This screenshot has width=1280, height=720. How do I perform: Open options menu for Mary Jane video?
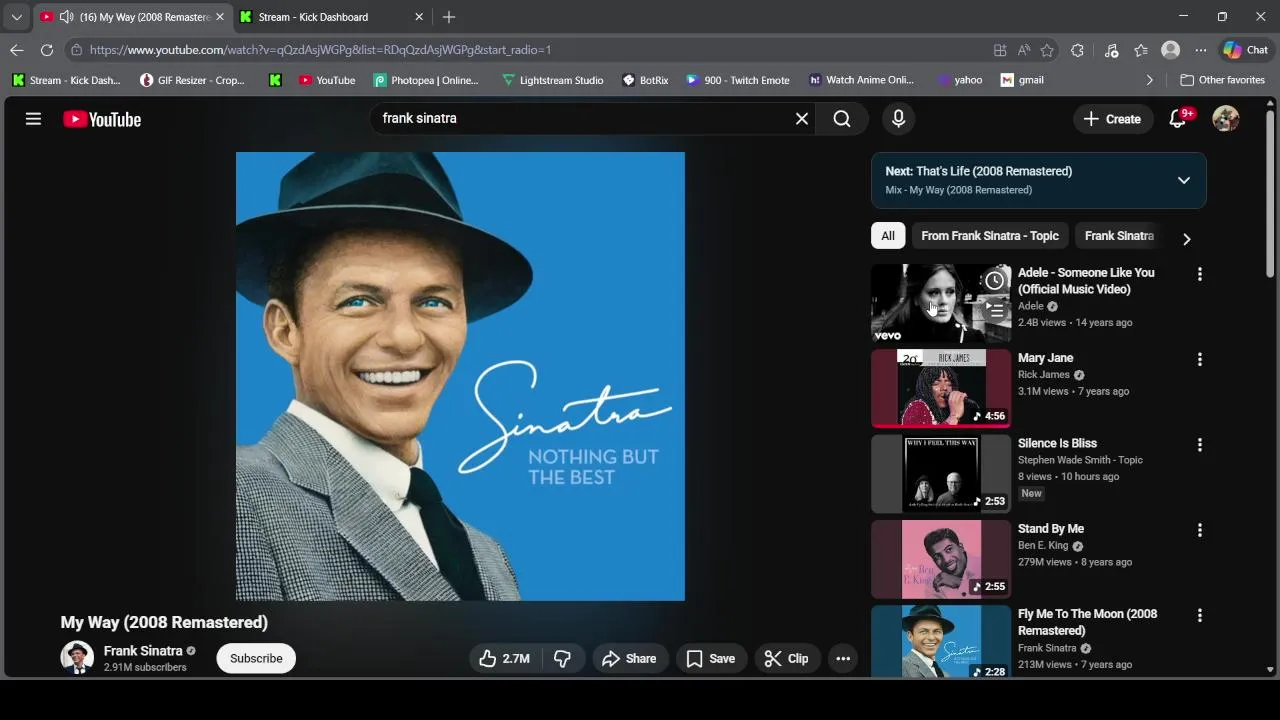tap(1199, 359)
